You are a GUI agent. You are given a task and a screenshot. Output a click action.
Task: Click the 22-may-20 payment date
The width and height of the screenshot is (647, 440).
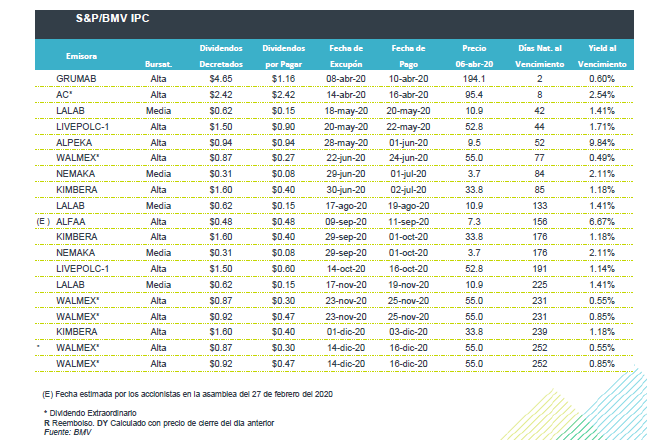pyautogui.click(x=408, y=127)
